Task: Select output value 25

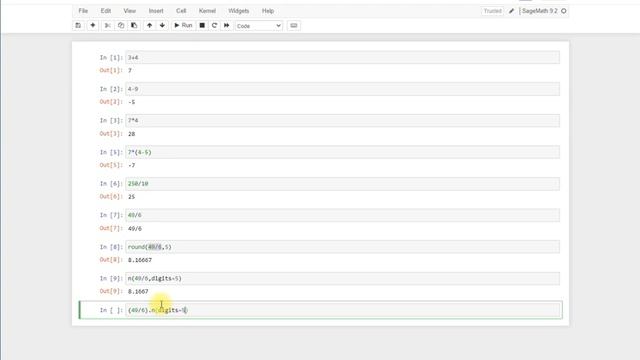Action: click(x=131, y=197)
